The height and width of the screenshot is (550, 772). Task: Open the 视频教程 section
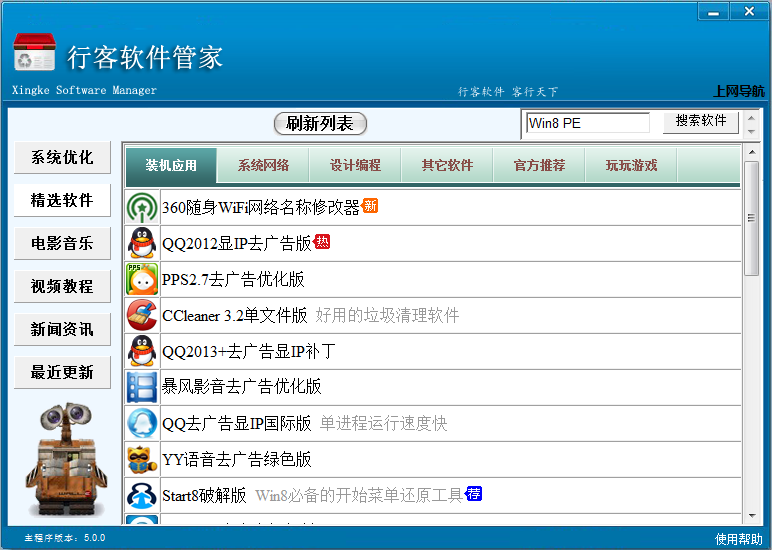pyautogui.click(x=62, y=287)
